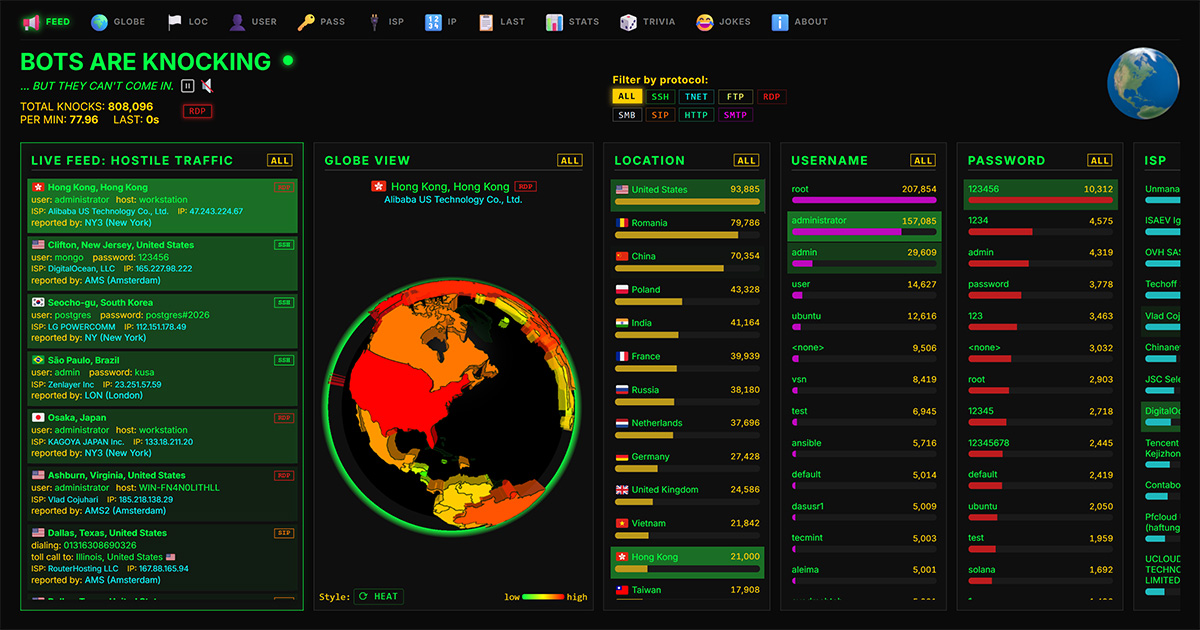Click the ABOUT info icon
The width and height of the screenshot is (1200, 630).
pos(780,21)
